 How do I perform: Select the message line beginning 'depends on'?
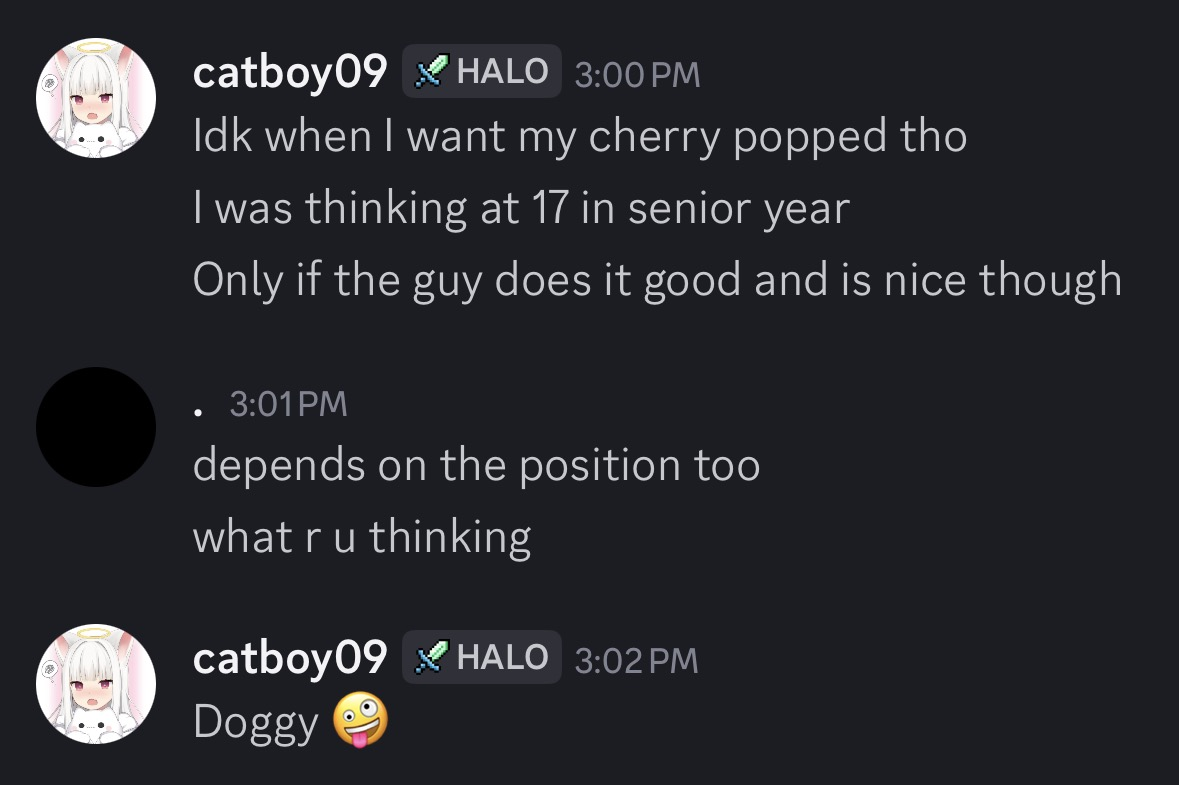(x=477, y=465)
